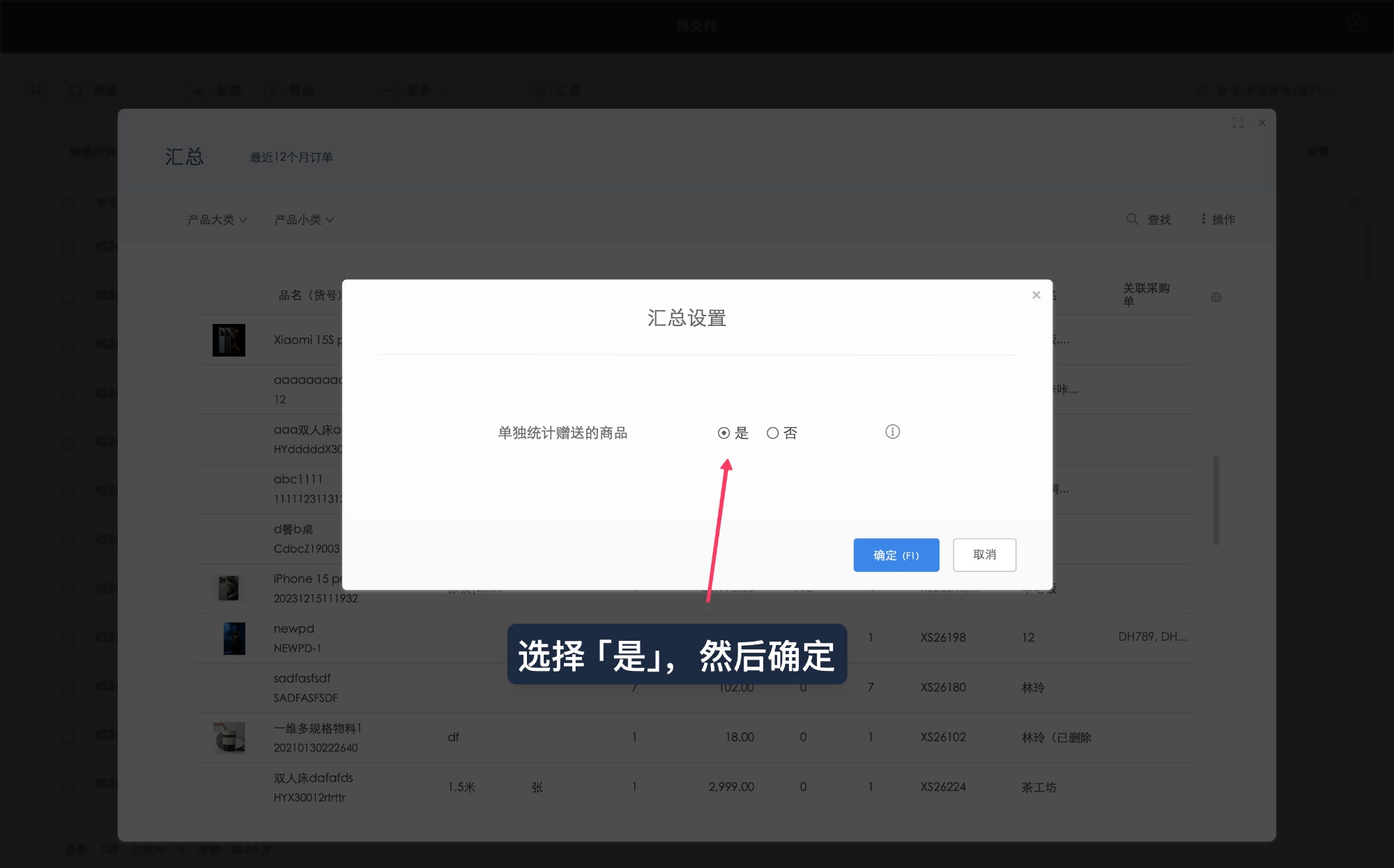Open the 产品小类 dropdown

coord(304,220)
